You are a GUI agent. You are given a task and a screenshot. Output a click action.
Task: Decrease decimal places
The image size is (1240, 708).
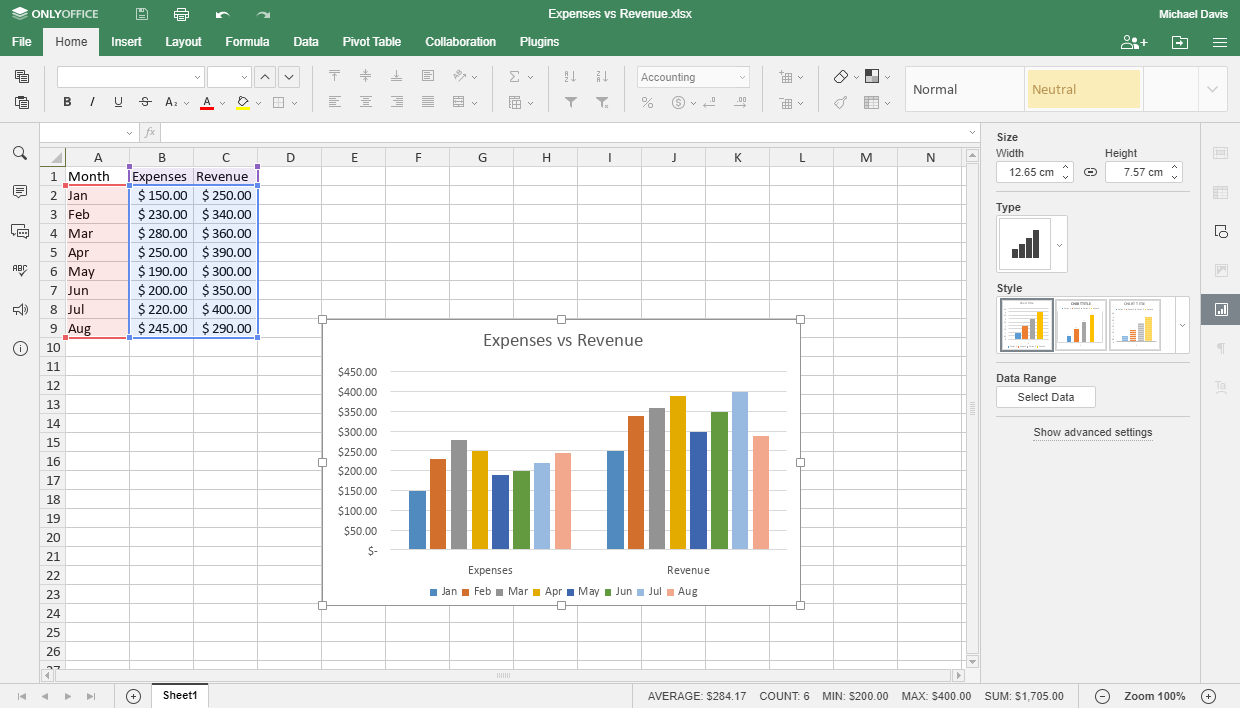709,102
